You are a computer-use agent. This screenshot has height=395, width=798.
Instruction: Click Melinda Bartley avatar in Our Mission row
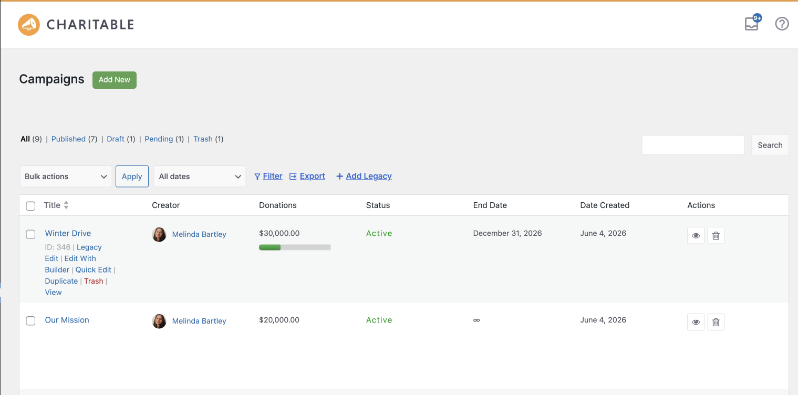[x=159, y=321]
